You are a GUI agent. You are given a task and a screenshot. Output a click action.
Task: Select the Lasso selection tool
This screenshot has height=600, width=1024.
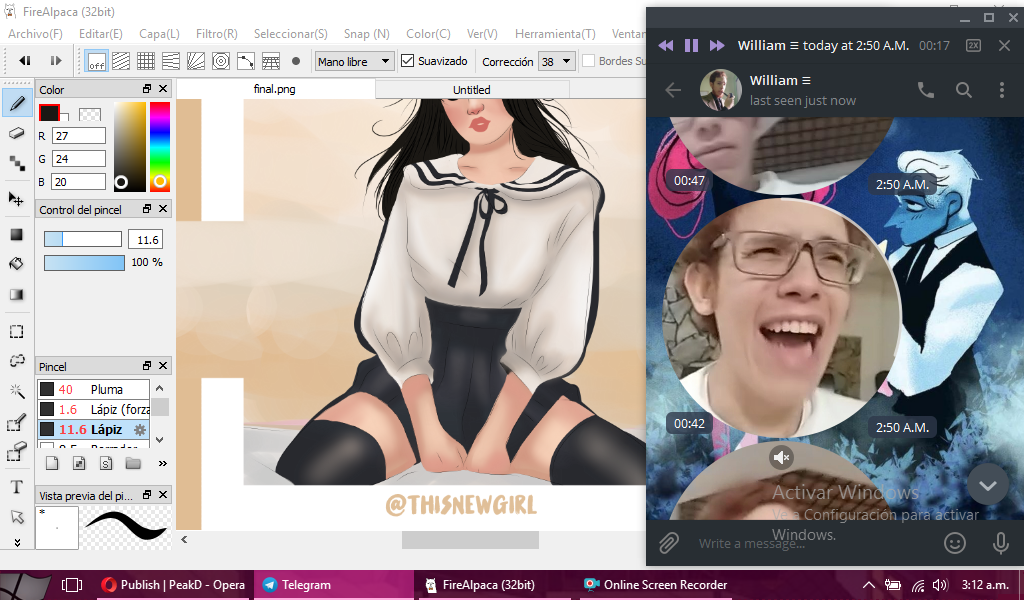[17, 361]
